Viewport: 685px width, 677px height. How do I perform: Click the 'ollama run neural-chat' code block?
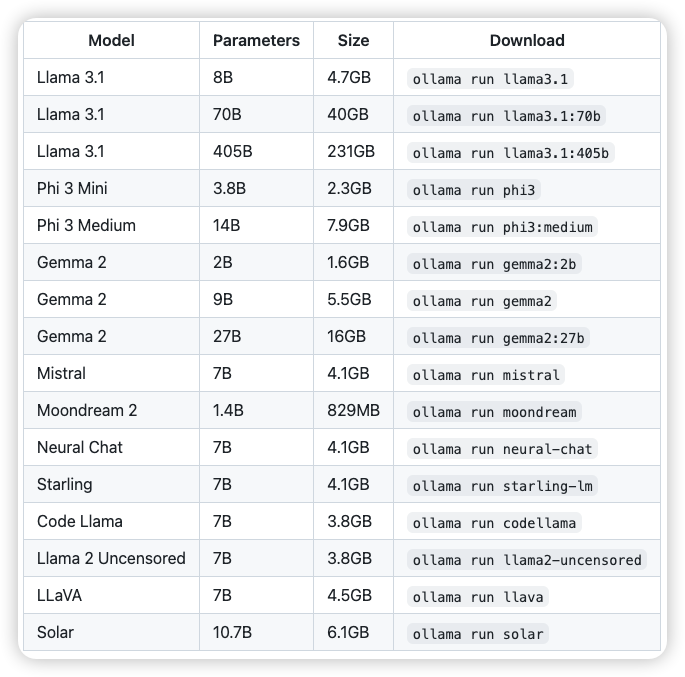[x=503, y=449]
